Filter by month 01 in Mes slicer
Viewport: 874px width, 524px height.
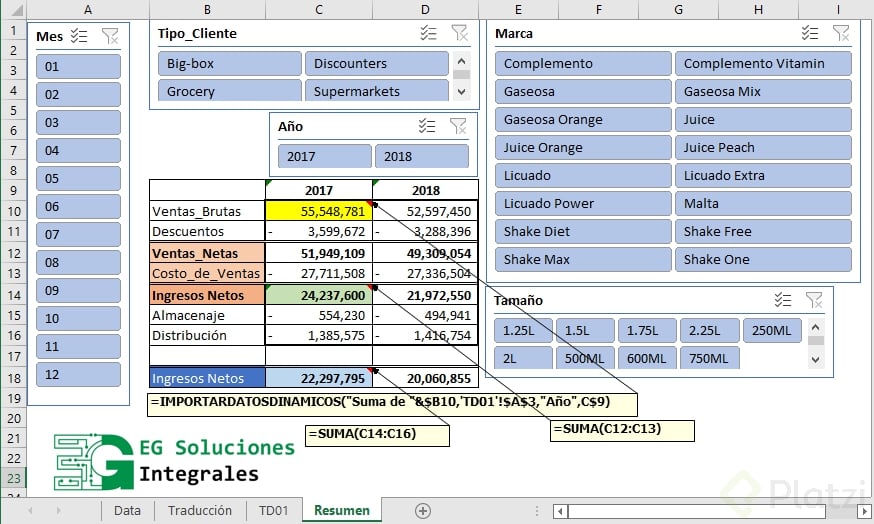78,66
